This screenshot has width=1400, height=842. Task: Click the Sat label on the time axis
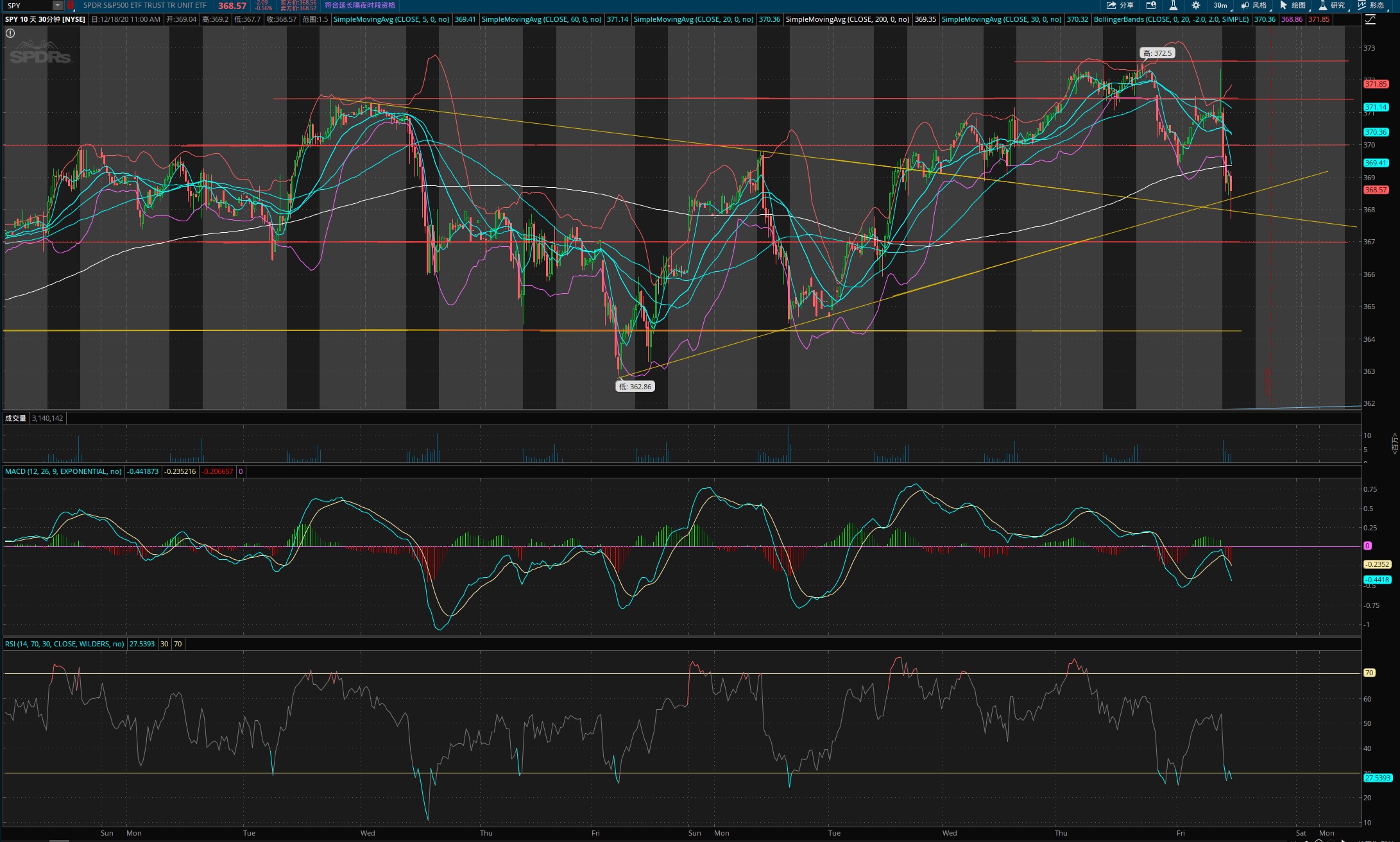1301,833
